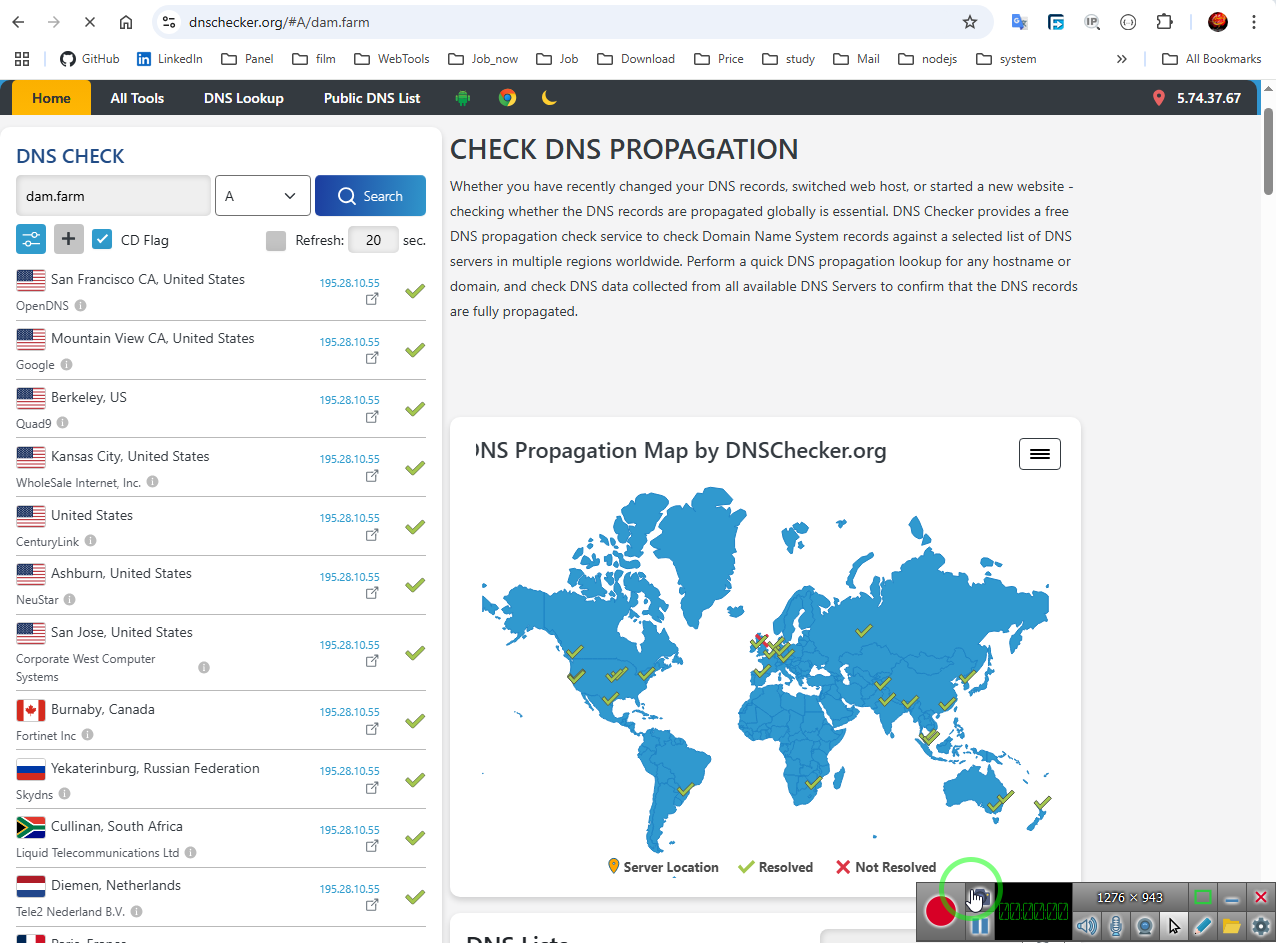
Task: Add a custom DNS server with plus
Action: tap(69, 239)
